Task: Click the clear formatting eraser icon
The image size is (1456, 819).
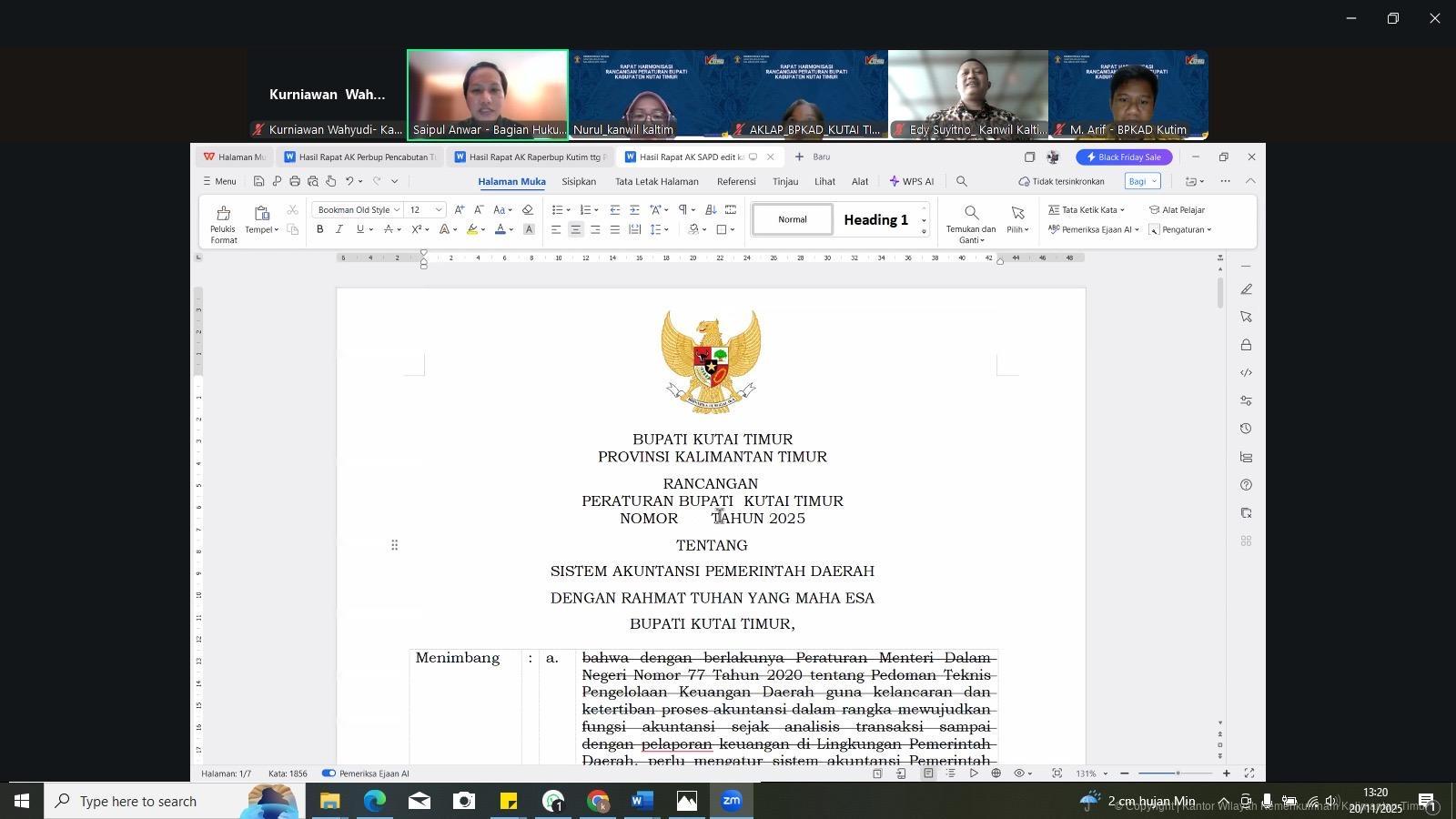Action: pos(528,210)
